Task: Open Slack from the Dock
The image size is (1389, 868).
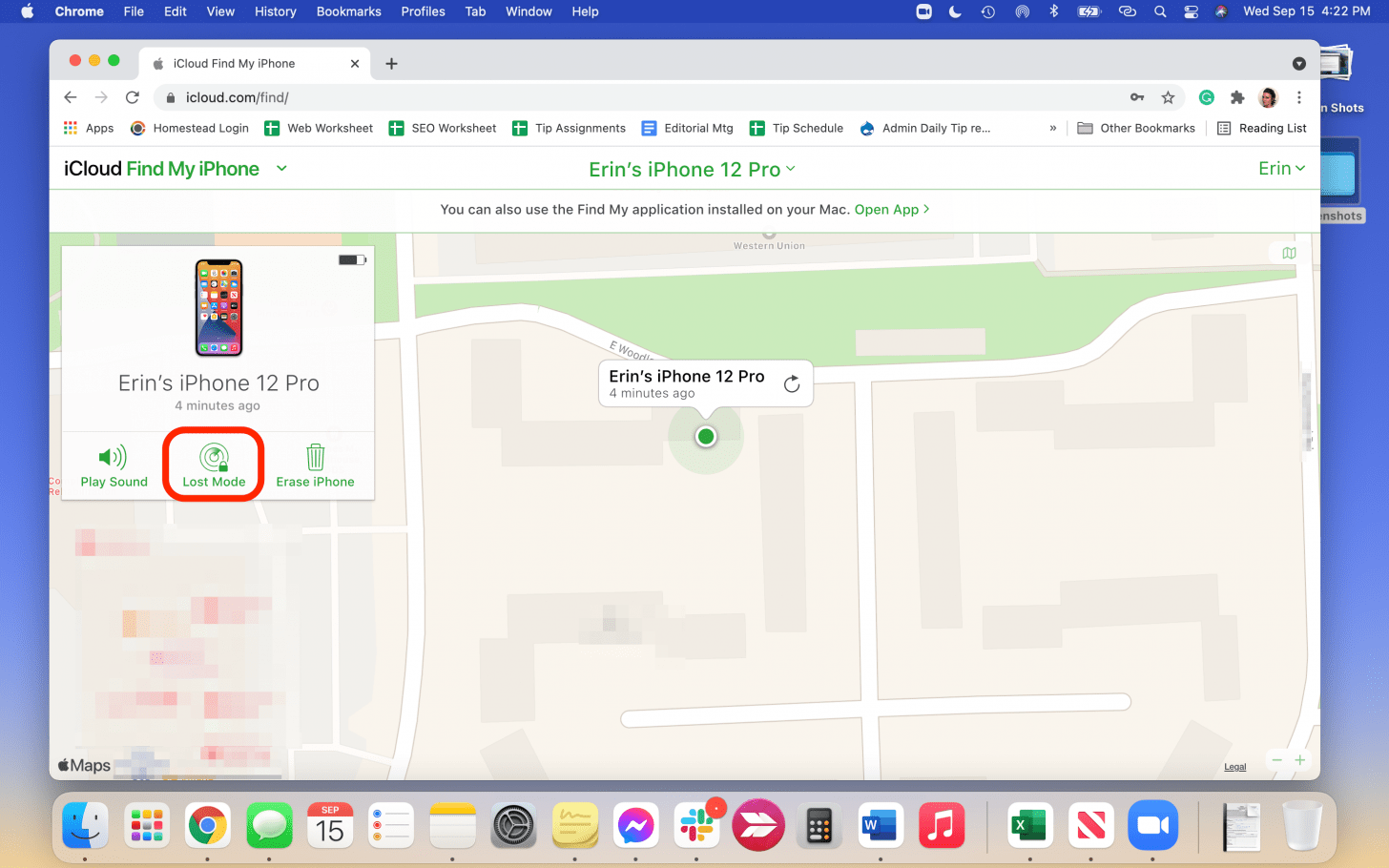Action: coord(696,826)
